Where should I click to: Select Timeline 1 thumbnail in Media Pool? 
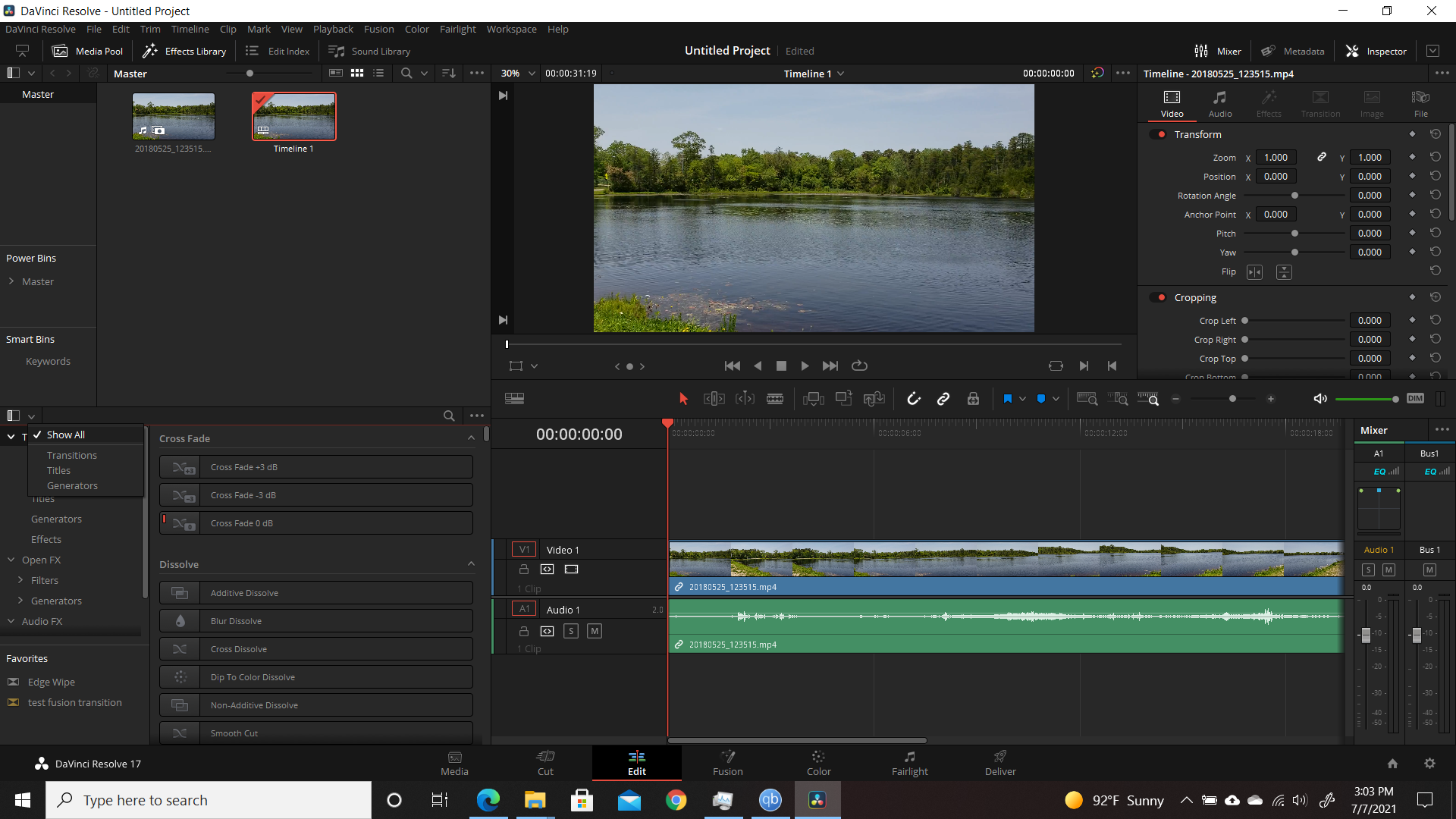pos(293,117)
